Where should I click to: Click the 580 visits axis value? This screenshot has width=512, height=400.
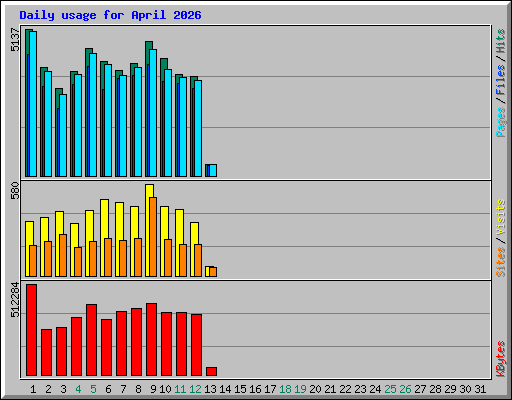[x=15, y=190]
